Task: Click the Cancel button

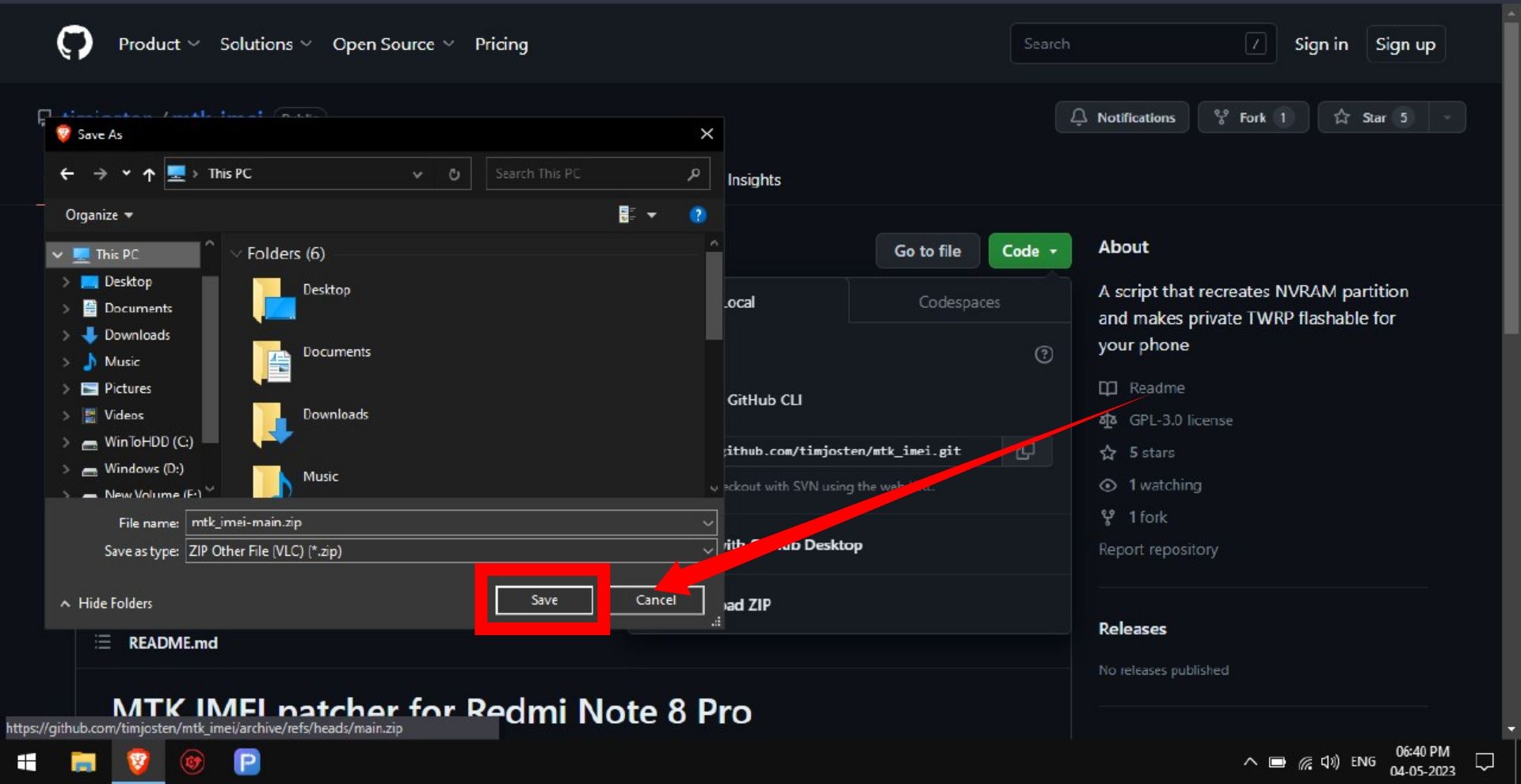Action: tap(656, 600)
